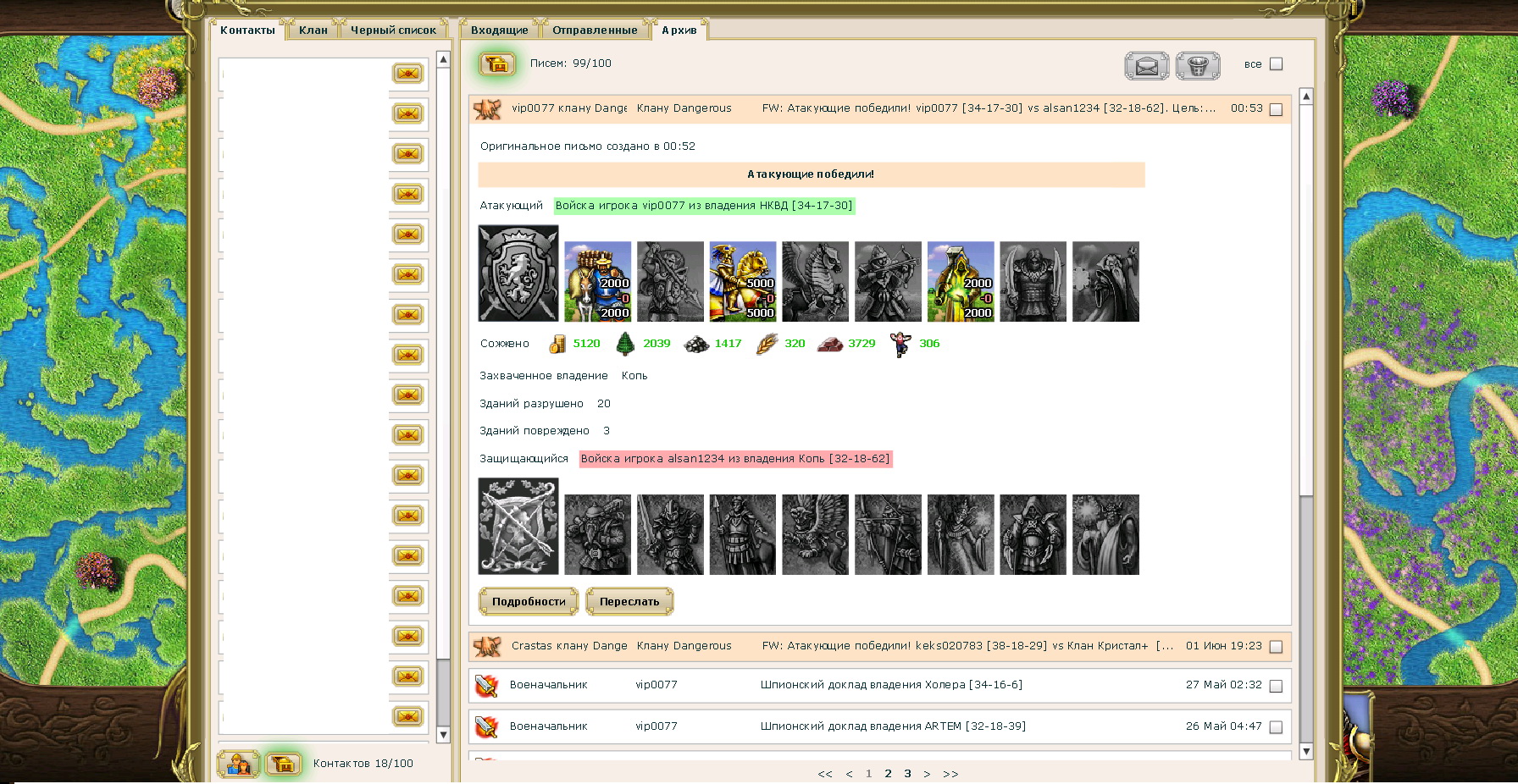Click the first contact's send mail envelope icon
This screenshot has width=1518, height=784.
[x=408, y=73]
